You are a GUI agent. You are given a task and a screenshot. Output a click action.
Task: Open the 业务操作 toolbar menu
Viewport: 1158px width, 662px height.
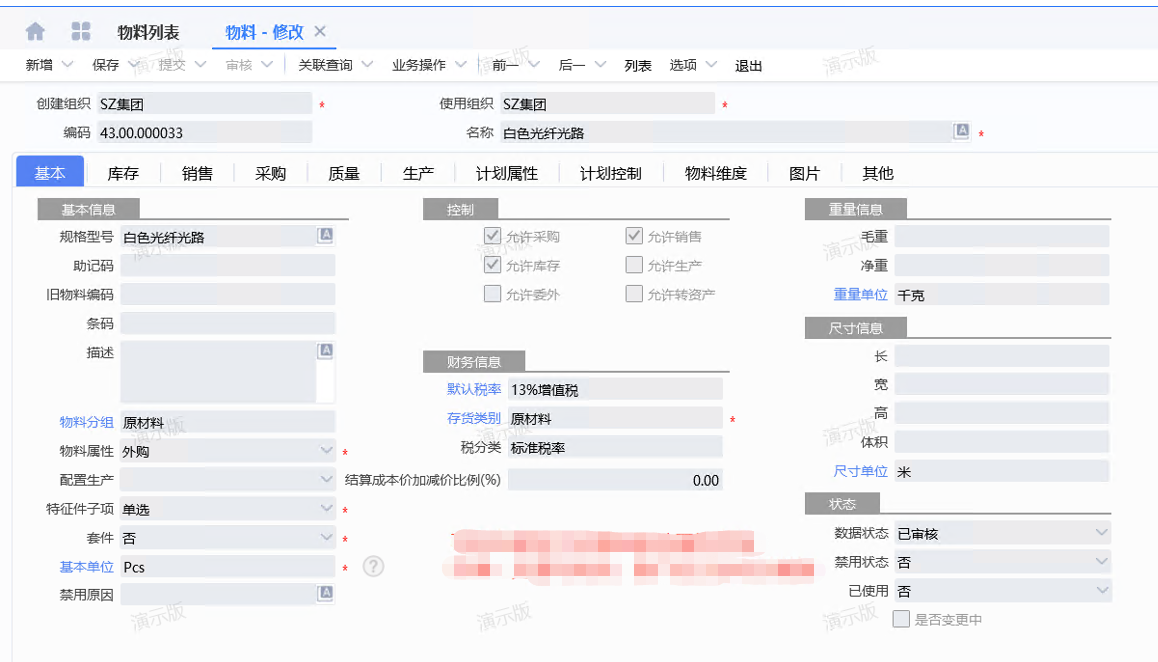419,65
